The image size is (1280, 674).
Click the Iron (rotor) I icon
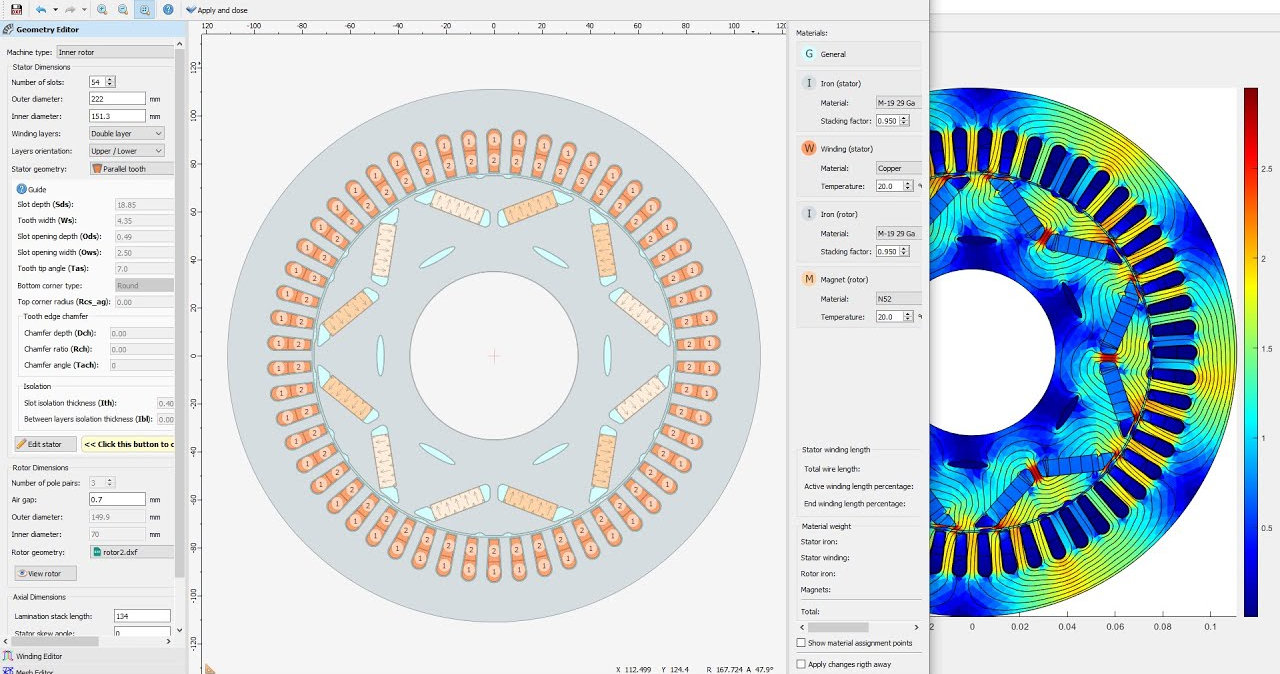coord(810,214)
